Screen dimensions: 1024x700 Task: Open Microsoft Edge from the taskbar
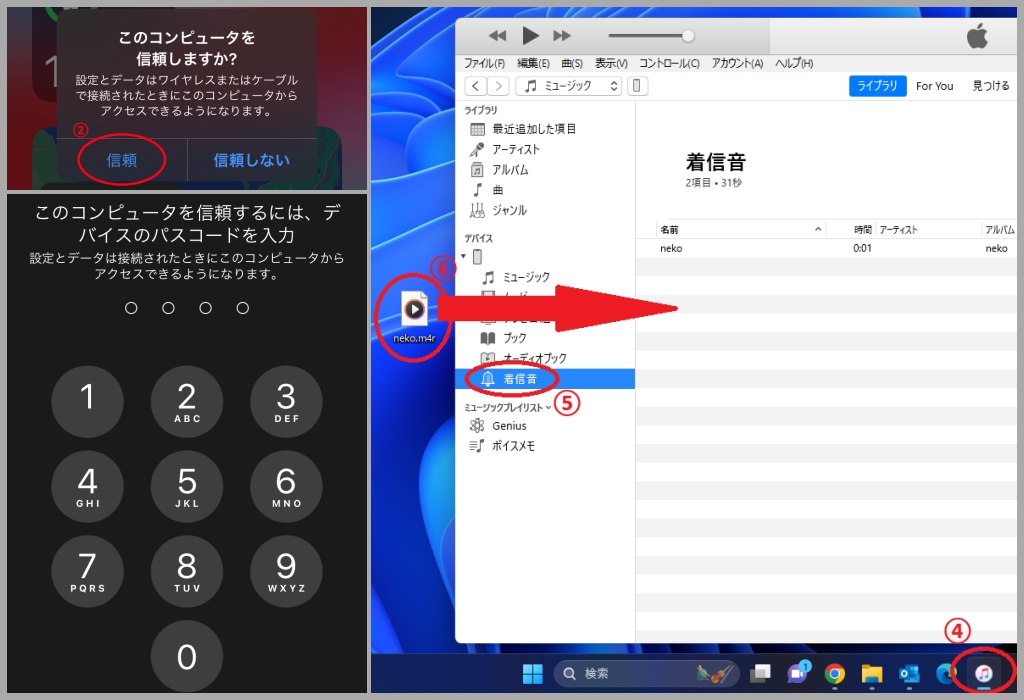946,673
